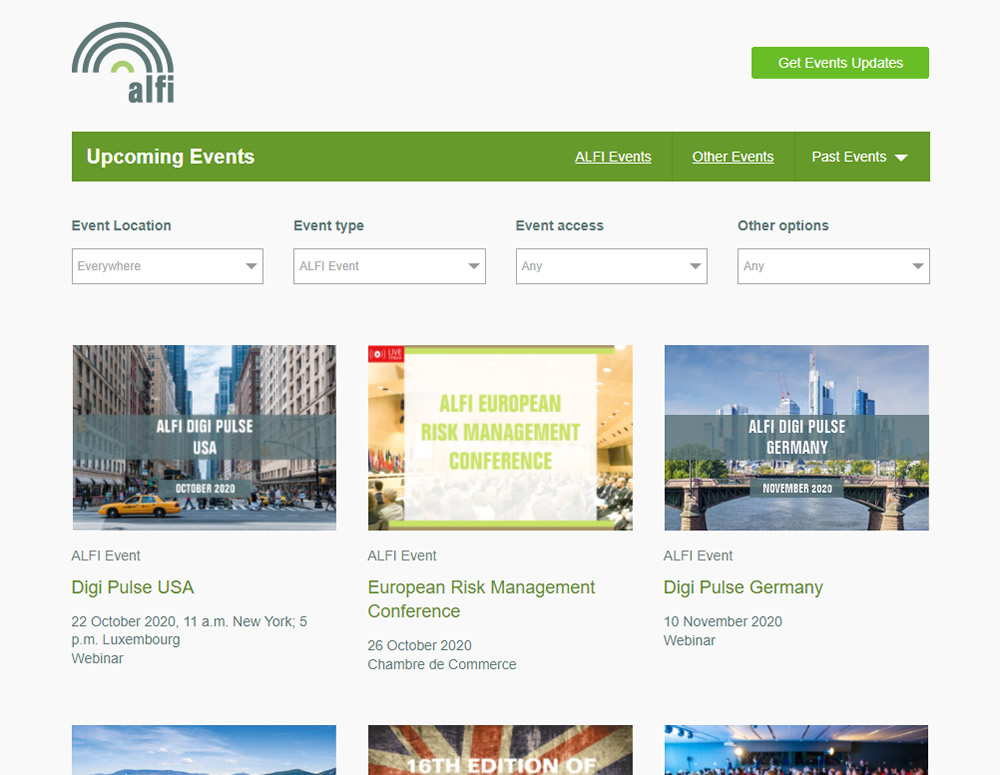Open the Event Location dropdown
Image resolution: width=1000 pixels, height=775 pixels.
pyautogui.click(x=167, y=266)
